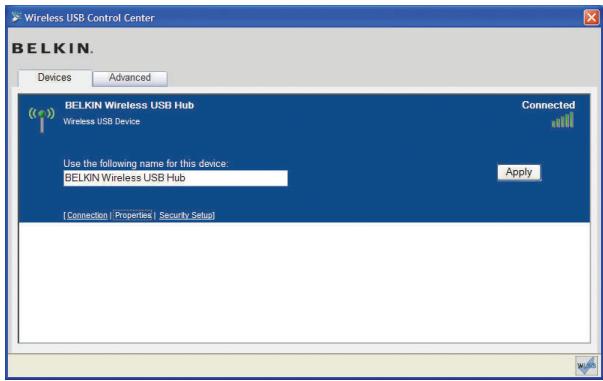Image resolution: width=603 pixels, height=381 pixels.
Task: Click the Wireless USB Control Center title icon
Action: point(16,17)
